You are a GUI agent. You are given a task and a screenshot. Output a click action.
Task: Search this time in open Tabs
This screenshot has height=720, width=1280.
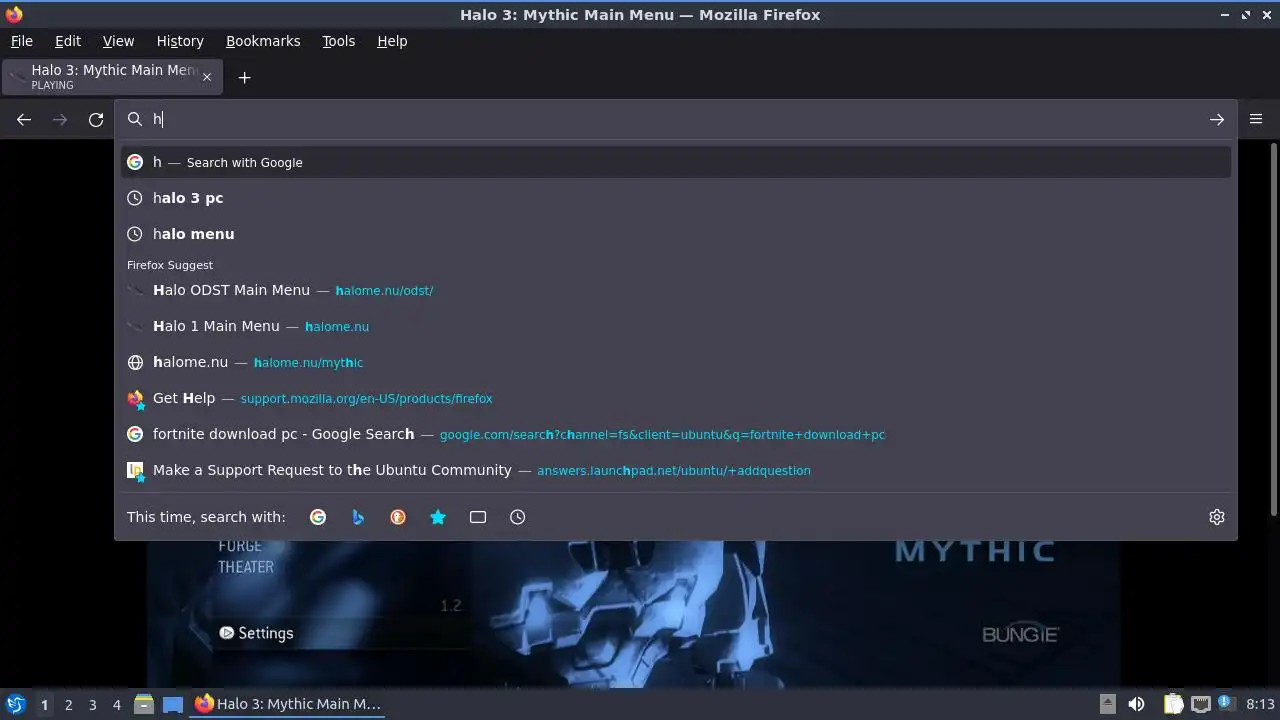point(478,517)
